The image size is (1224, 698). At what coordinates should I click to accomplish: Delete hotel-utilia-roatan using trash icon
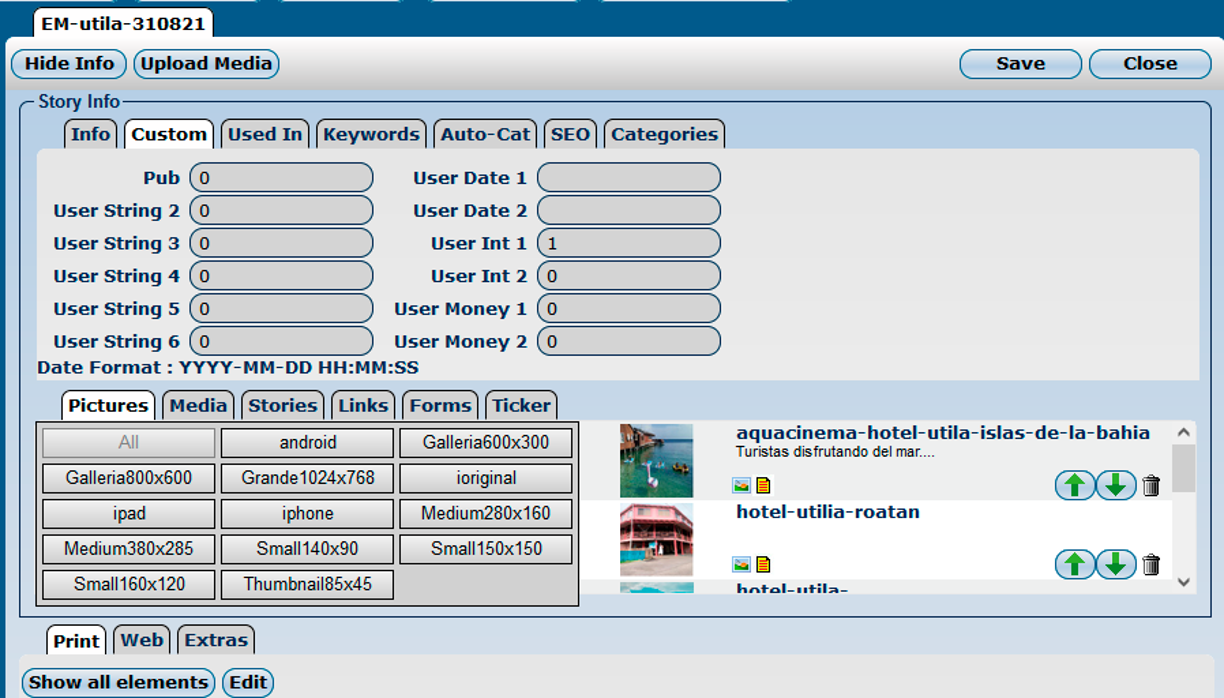[x=1151, y=565]
